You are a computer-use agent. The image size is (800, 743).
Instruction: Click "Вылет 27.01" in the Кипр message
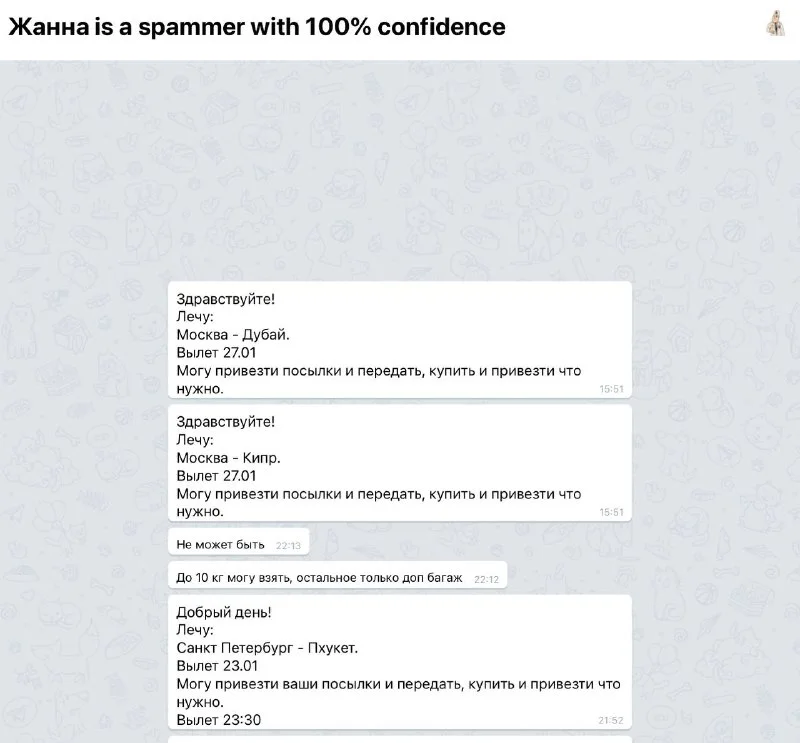click(x=216, y=476)
